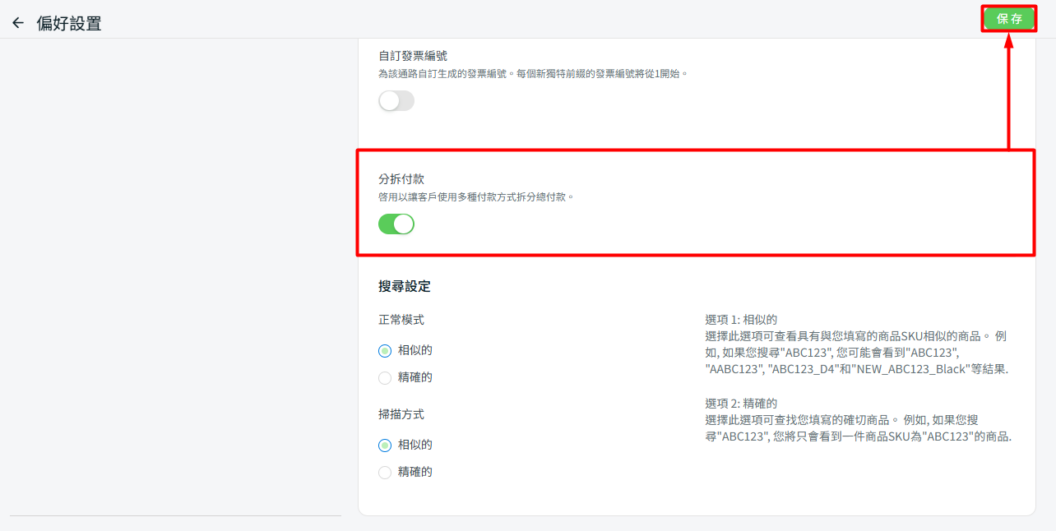Click the 掃描方式 label
Screen dimensions: 1056x531
click(401, 414)
